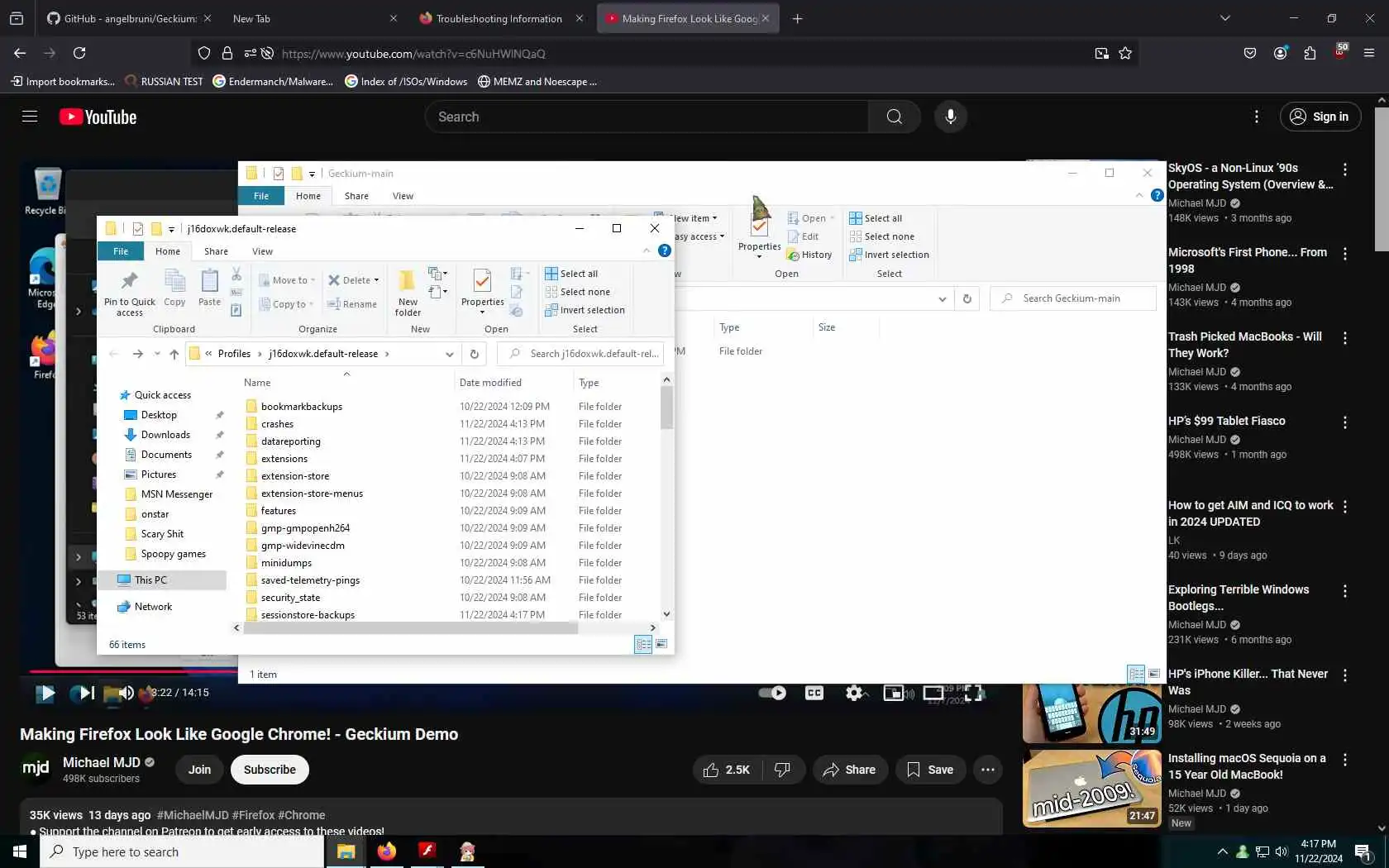
Task: Switch to the GitHub angelbruni/Geckium tab
Action: 129,18
